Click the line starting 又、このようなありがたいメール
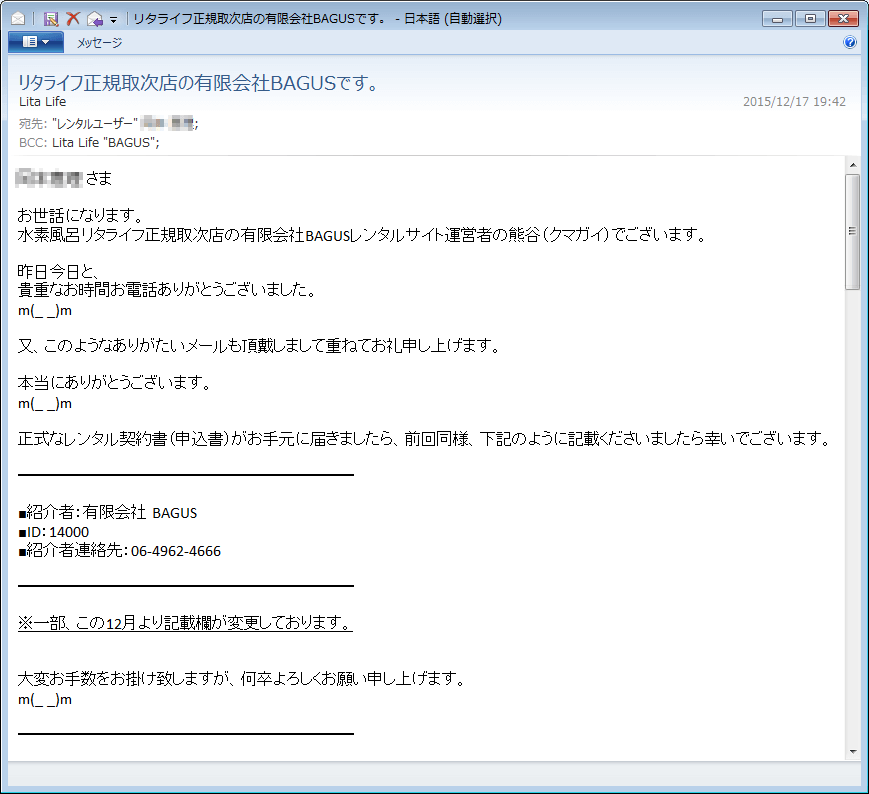Screen dimensions: 869x794 click(x=259, y=346)
